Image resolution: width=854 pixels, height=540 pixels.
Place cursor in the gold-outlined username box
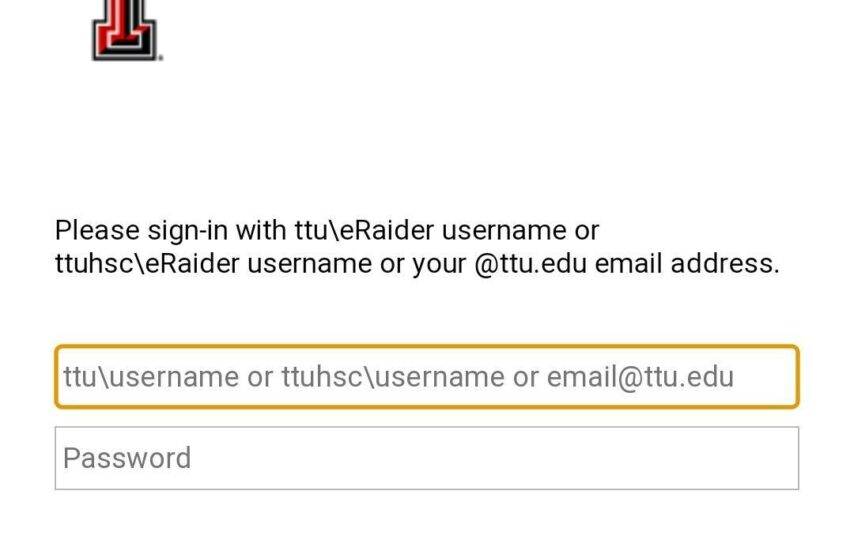(x=427, y=377)
